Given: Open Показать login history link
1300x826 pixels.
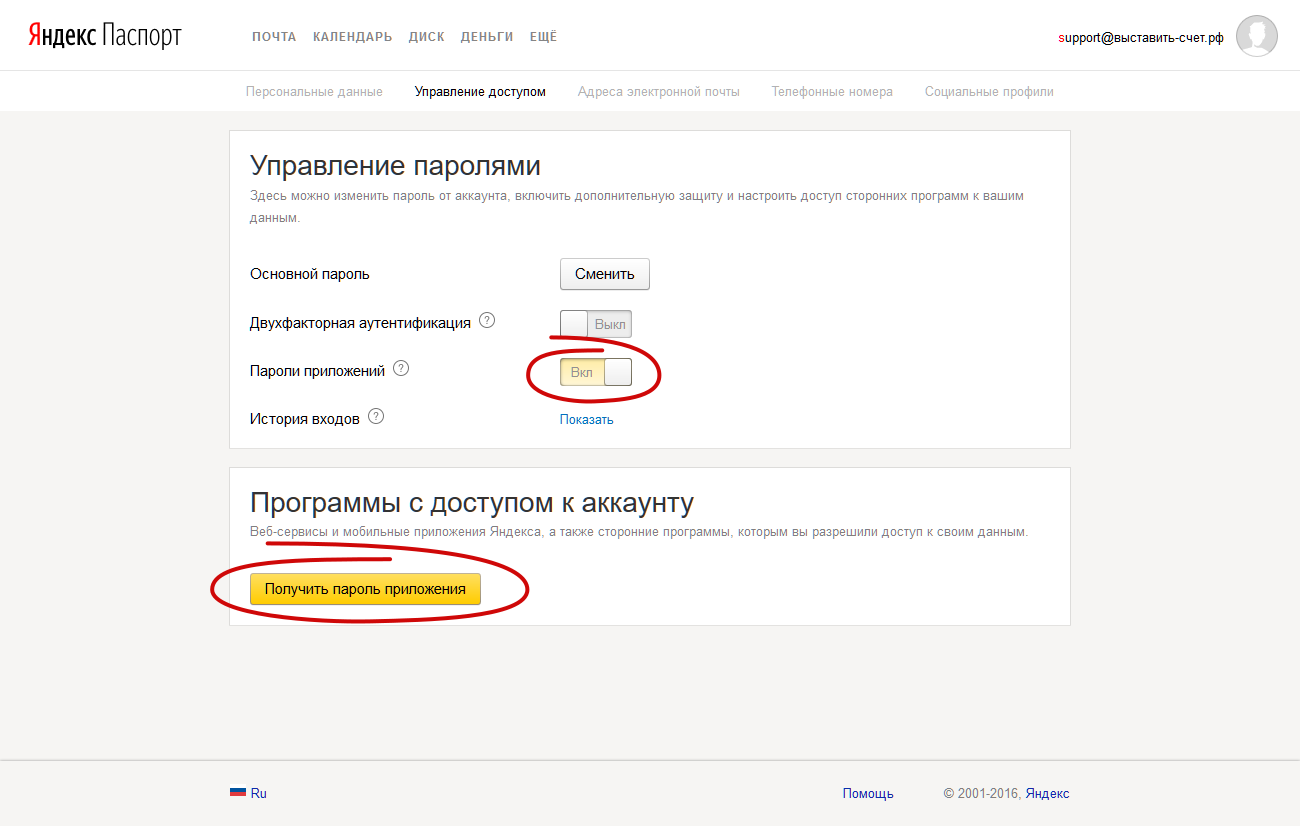Looking at the screenshot, I should pos(587,420).
